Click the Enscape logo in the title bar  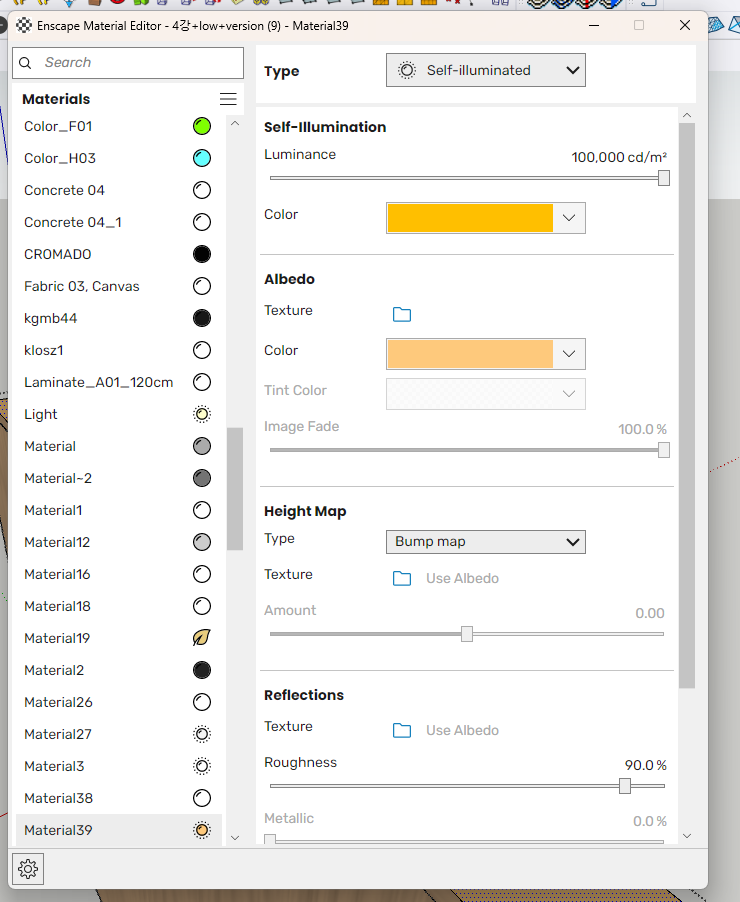(x=22, y=25)
